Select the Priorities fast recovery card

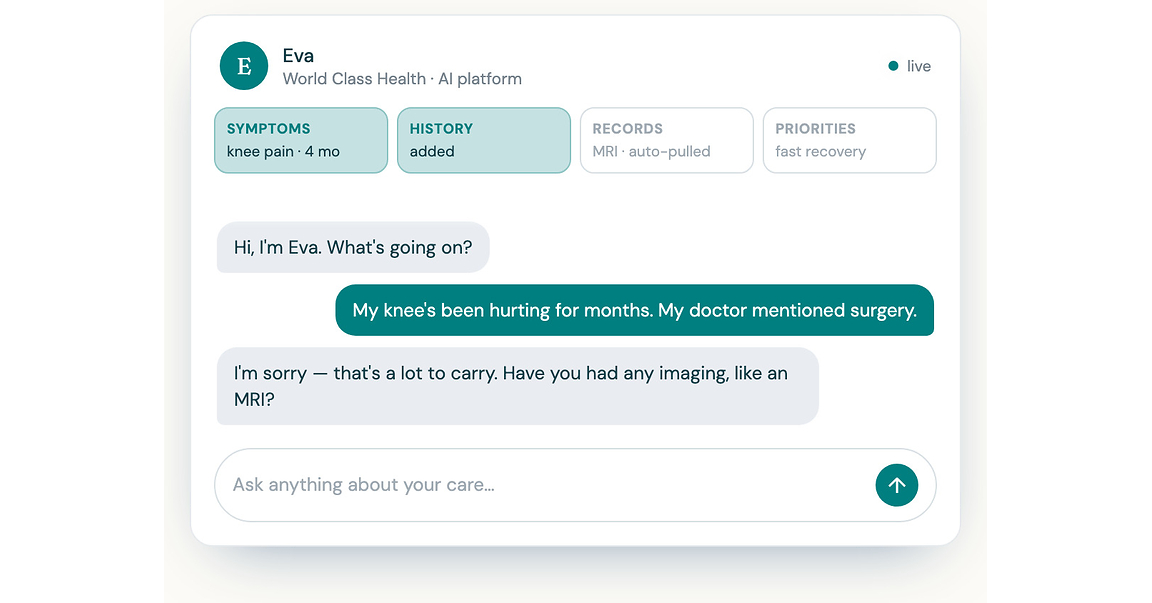pos(850,140)
